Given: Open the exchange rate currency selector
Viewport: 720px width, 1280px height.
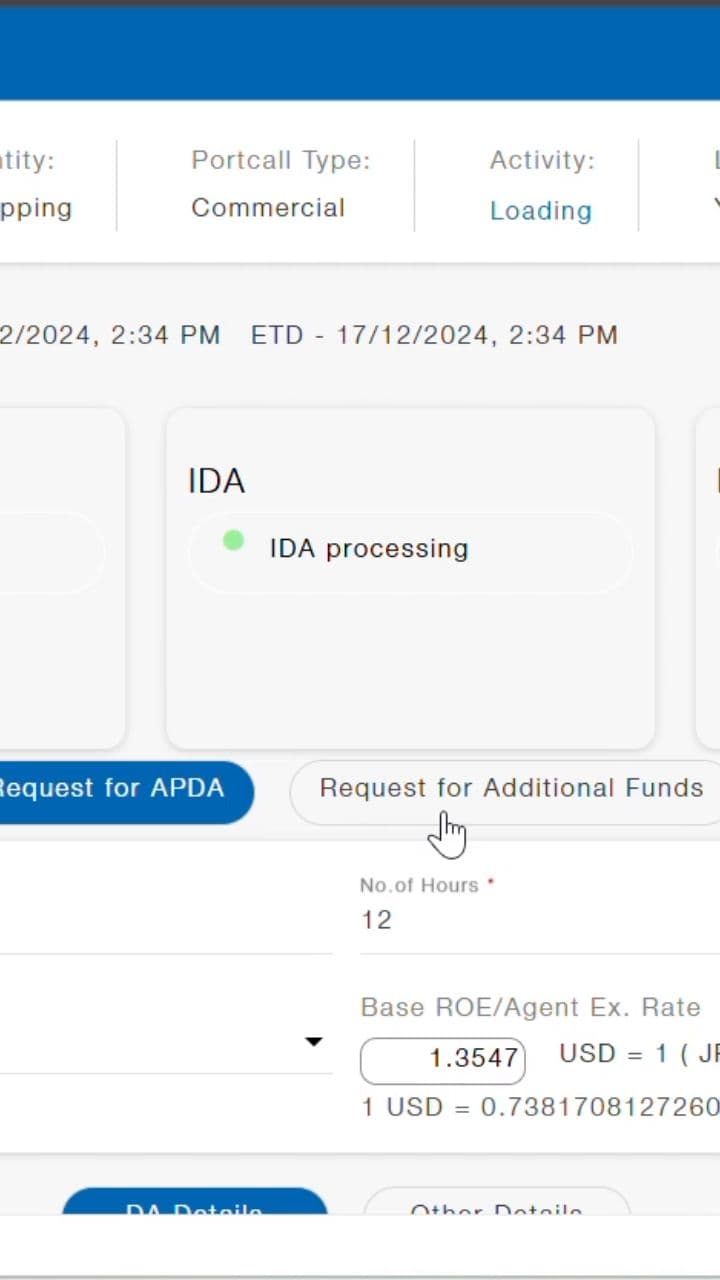Looking at the screenshot, I should (313, 1041).
